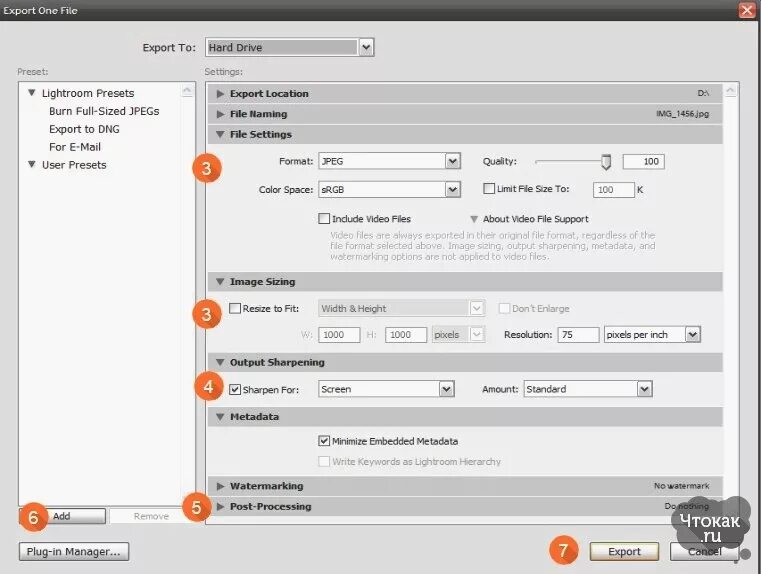Click the Cancel button
The height and width of the screenshot is (574, 761).
click(704, 552)
